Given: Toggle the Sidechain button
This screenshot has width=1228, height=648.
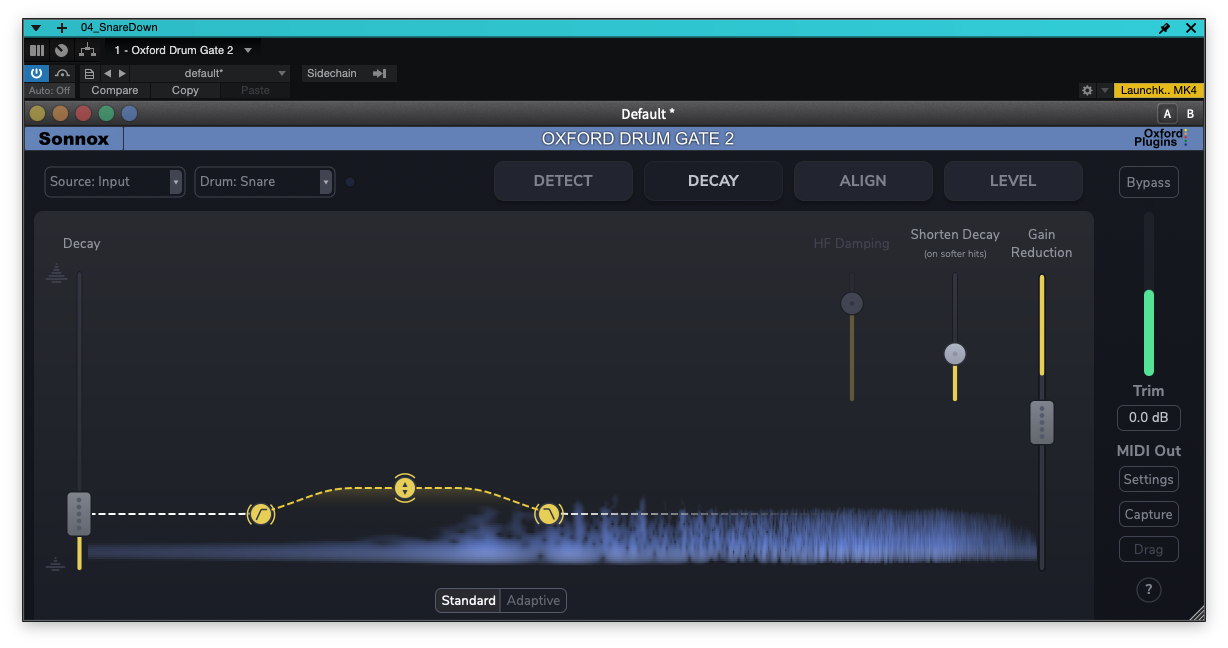Looking at the screenshot, I should (349, 73).
